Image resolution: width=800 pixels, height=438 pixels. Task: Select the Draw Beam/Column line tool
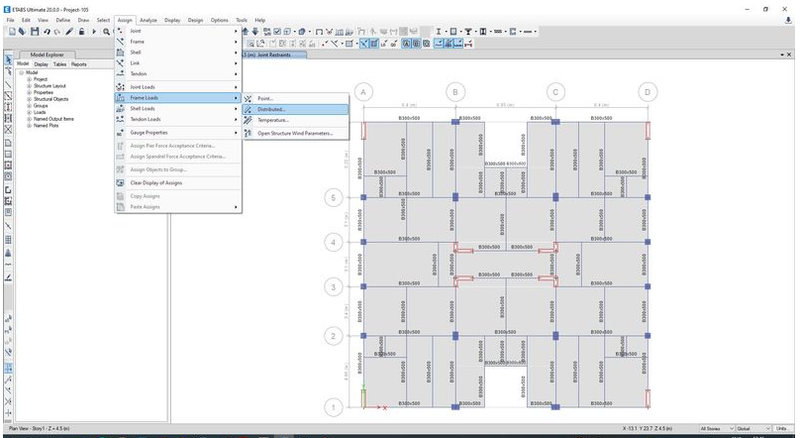point(8,84)
